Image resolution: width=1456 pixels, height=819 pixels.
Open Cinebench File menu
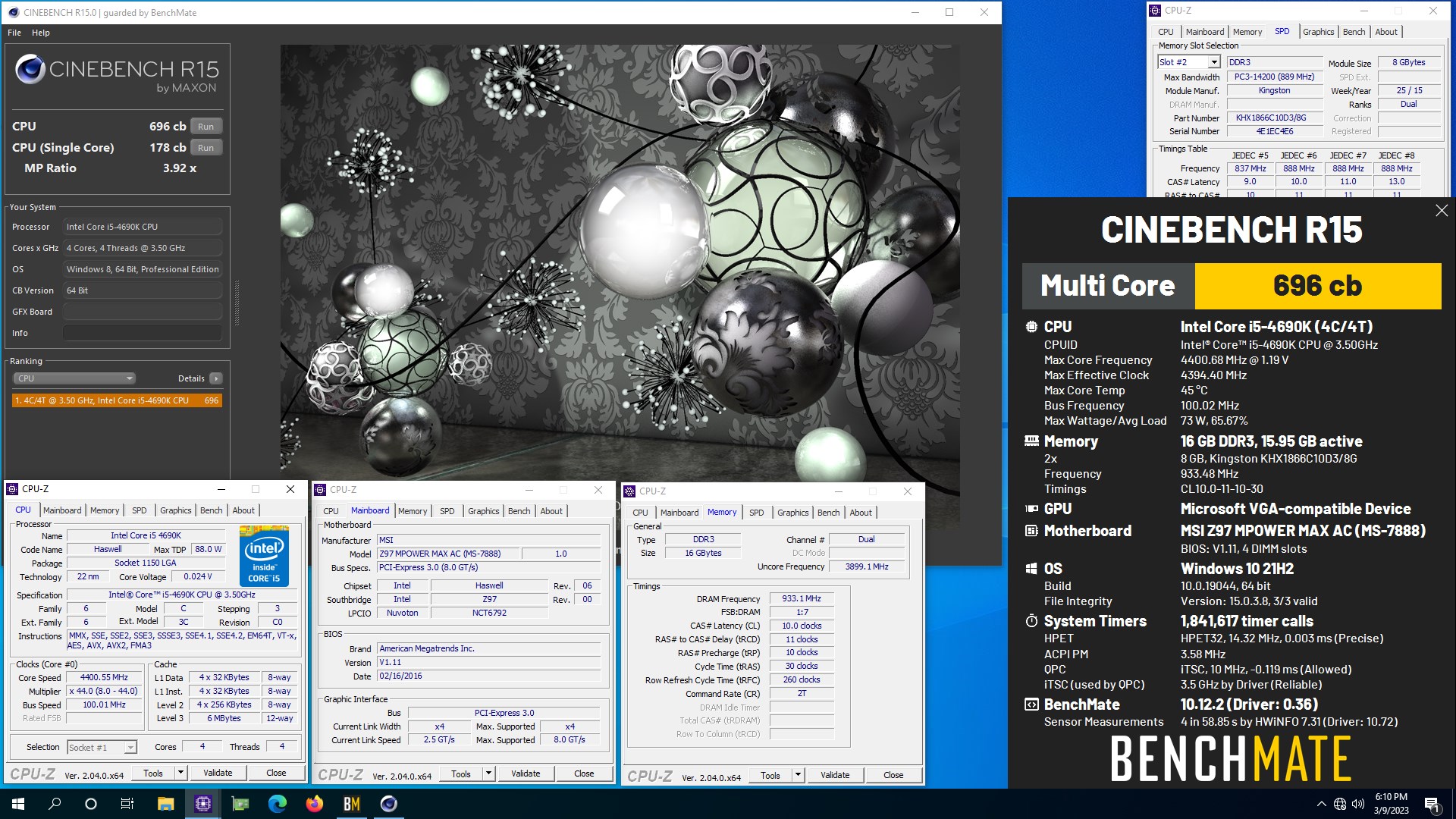14,33
